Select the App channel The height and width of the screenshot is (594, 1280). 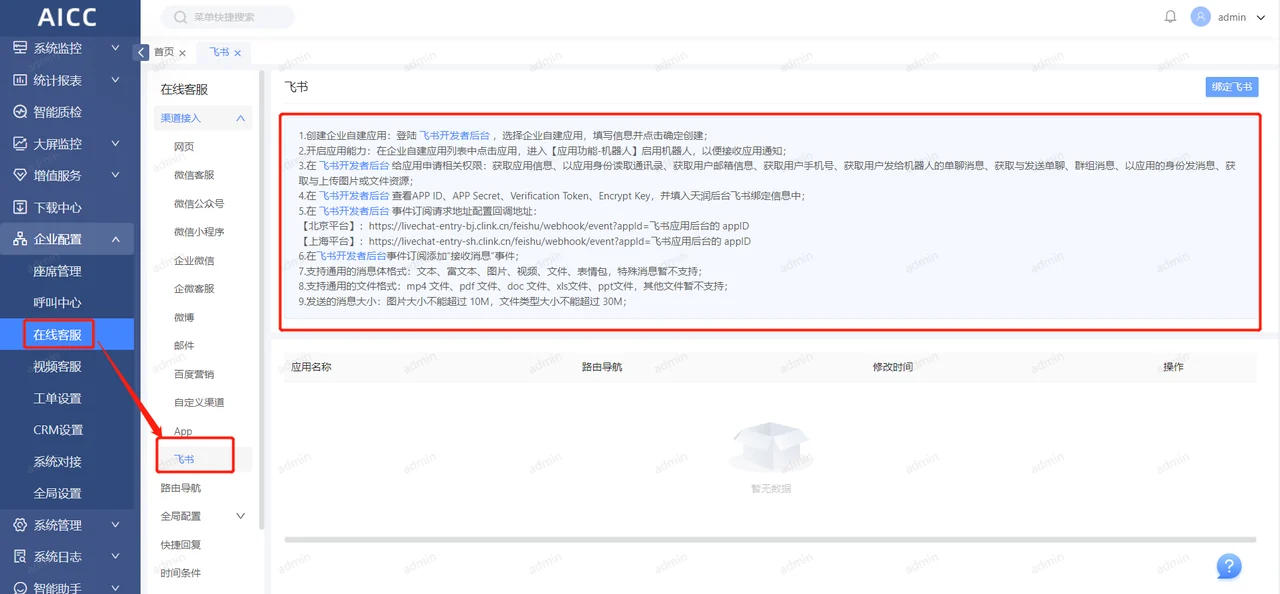(x=183, y=431)
